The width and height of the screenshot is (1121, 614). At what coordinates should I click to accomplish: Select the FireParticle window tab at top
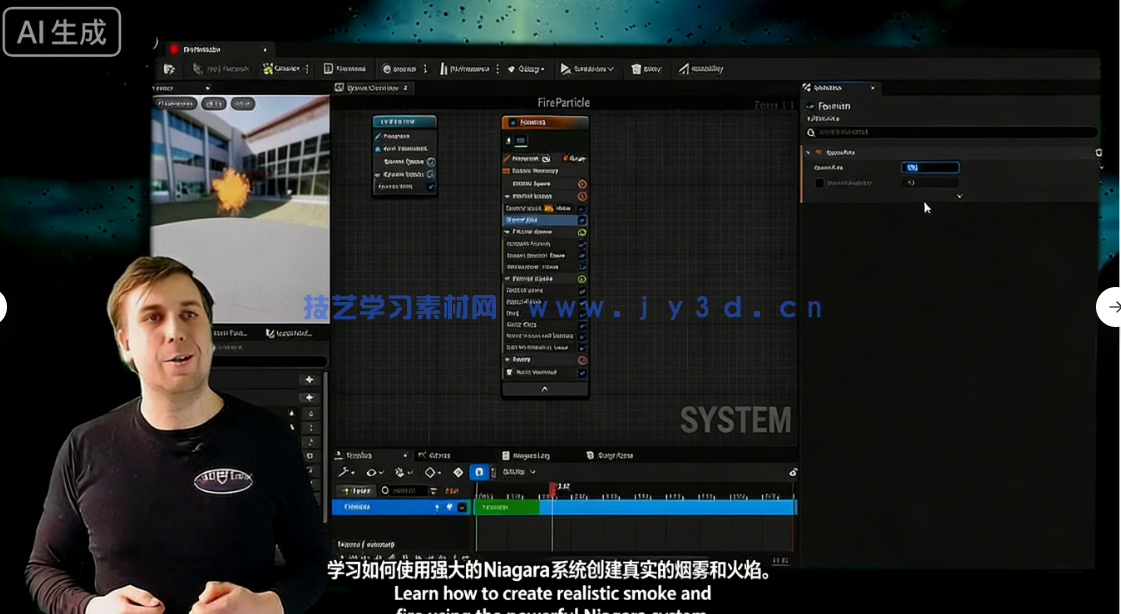coord(210,49)
